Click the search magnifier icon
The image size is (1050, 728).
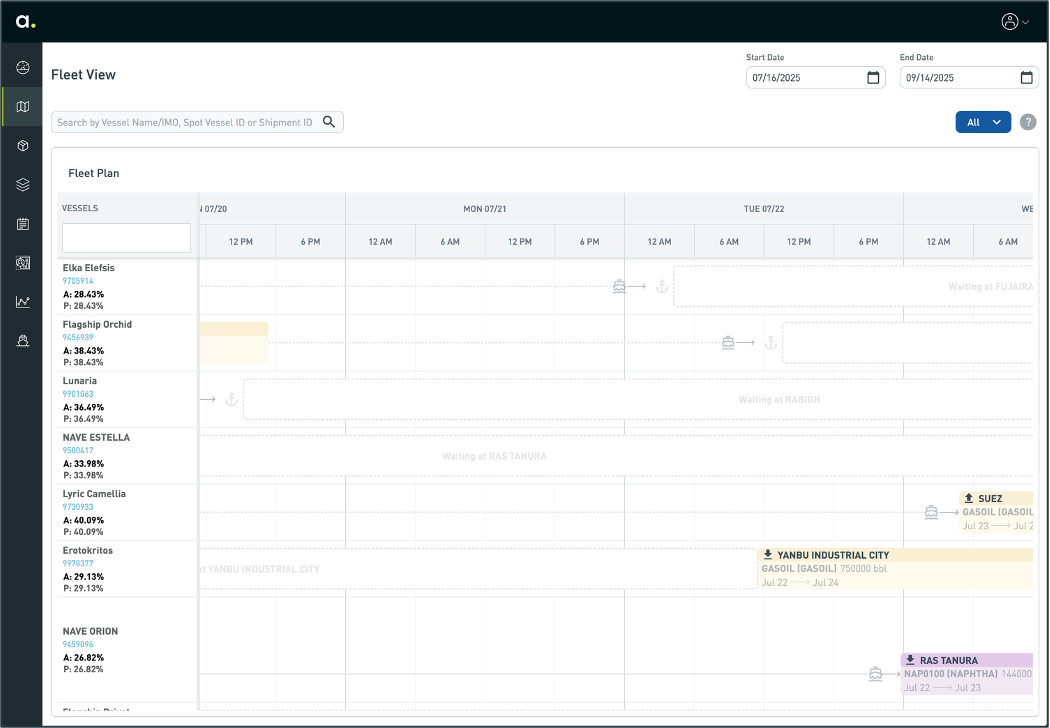329,122
